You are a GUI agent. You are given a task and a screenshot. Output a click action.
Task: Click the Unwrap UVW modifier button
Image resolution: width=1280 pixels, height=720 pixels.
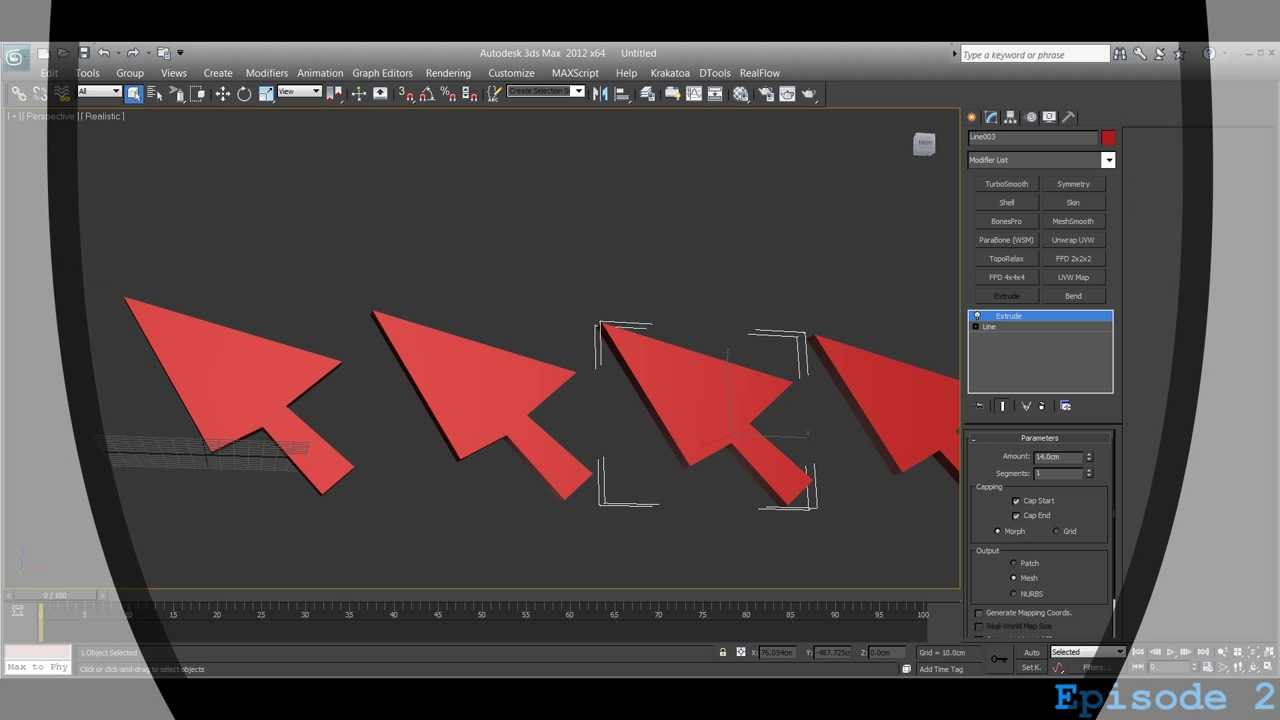tap(1073, 240)
